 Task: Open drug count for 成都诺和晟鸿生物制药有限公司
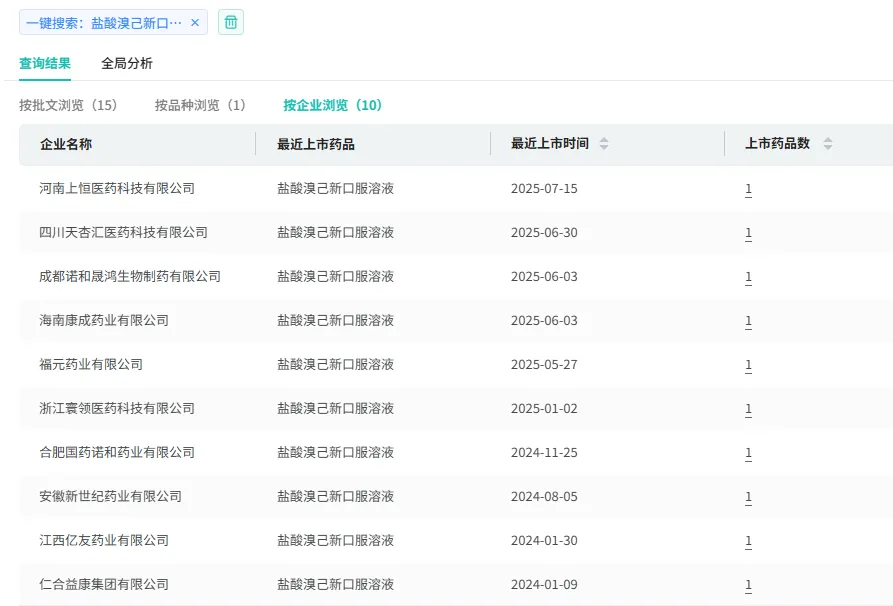(x=748, y=277)
